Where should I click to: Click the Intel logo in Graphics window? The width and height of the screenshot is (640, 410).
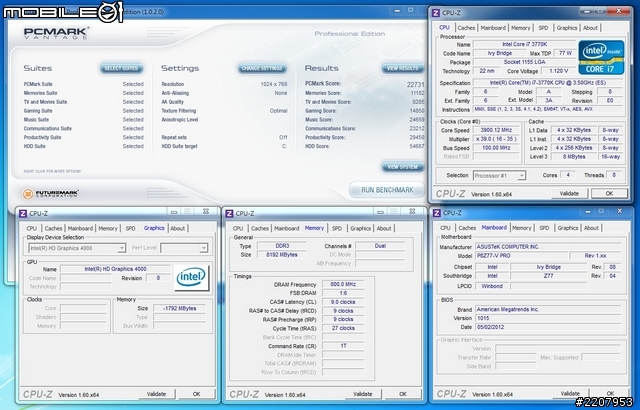point(191,278)
